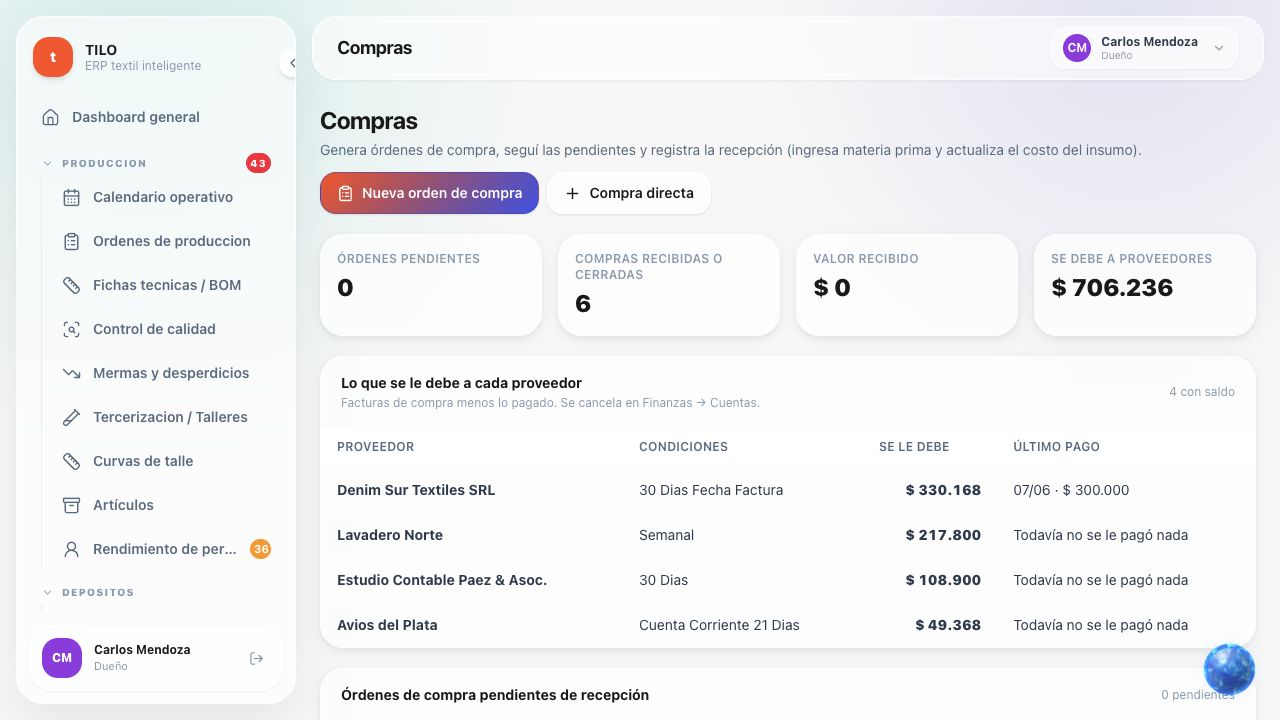Click the Cuenta Corriente 21 Dias condition
1280x720 pixels.
719,625
